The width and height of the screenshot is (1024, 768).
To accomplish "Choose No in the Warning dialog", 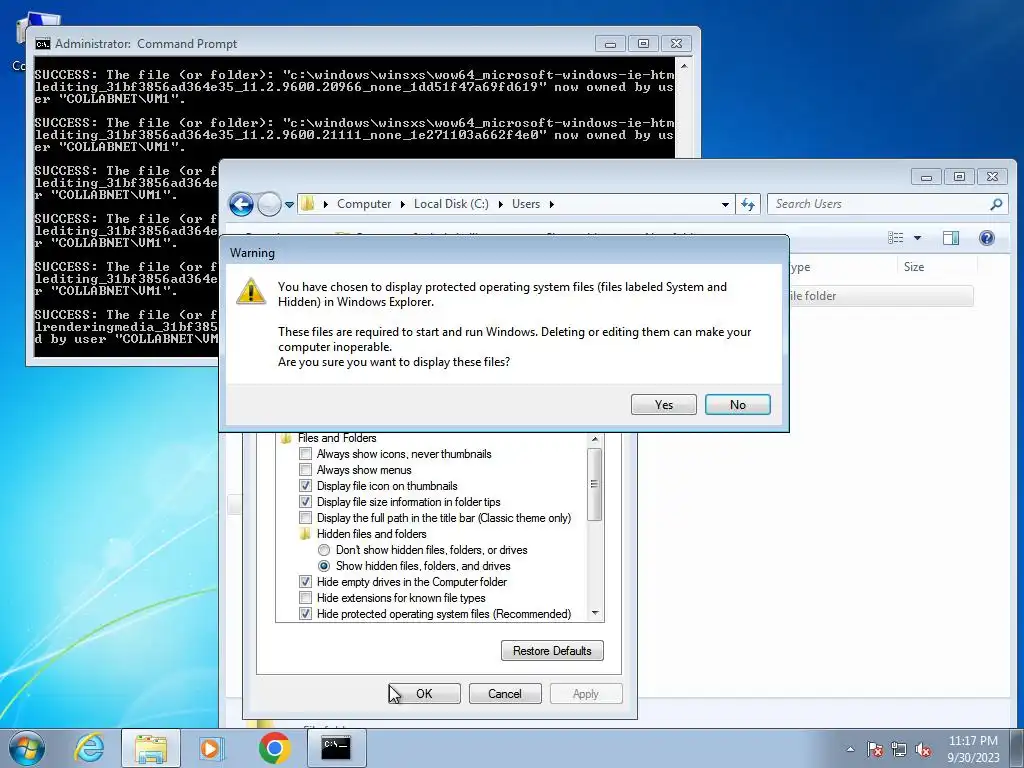I will pos(737,404).
